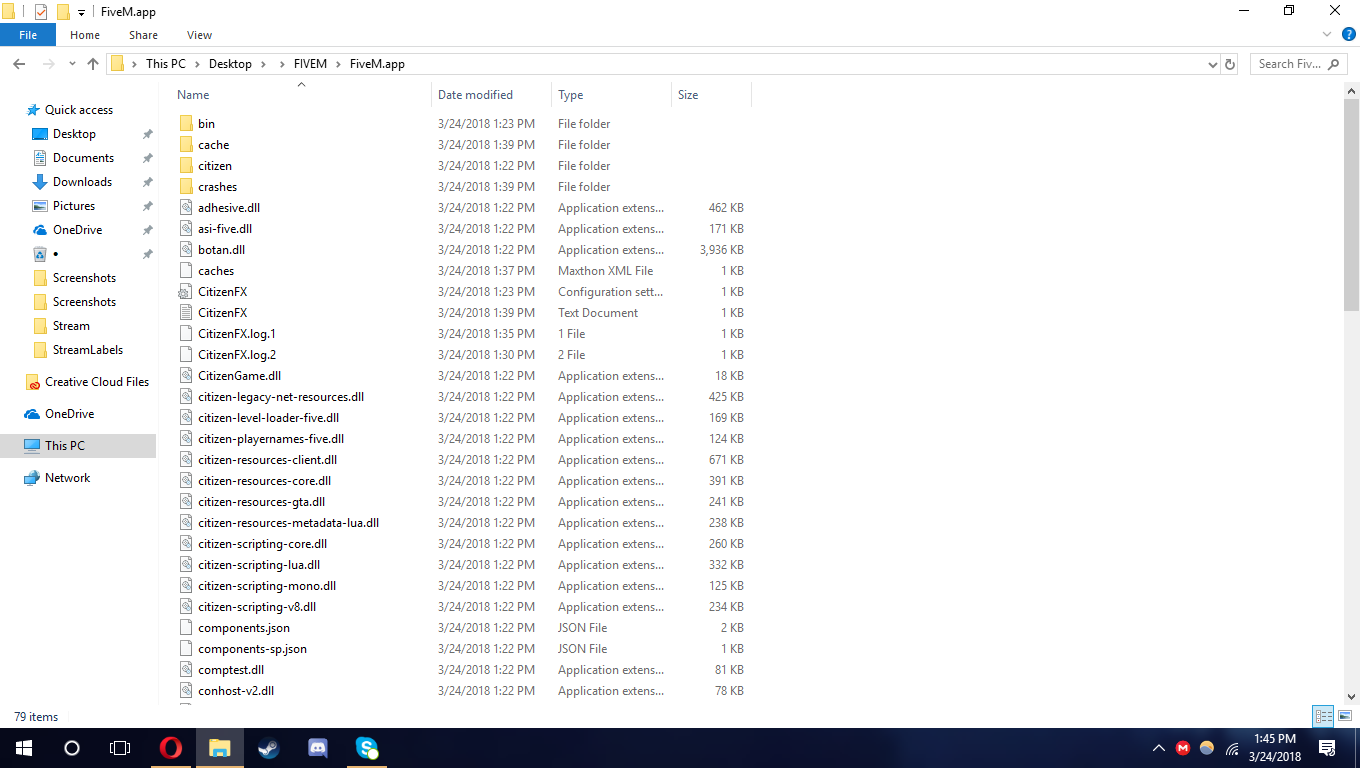The image size is (1360, 768).
Task: Select Quick access in navigation pane
Action: coord(78,110)
